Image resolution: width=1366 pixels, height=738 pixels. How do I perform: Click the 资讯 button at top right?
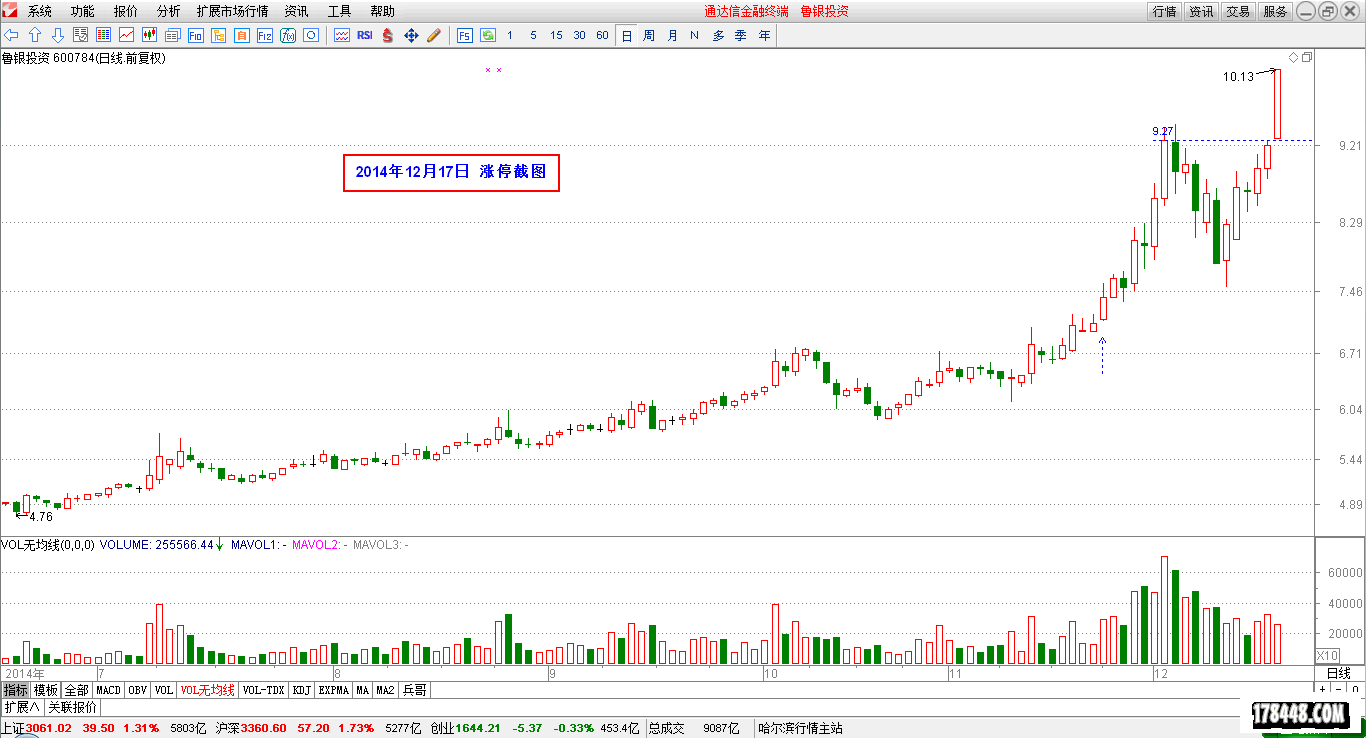click(1201, 11)
